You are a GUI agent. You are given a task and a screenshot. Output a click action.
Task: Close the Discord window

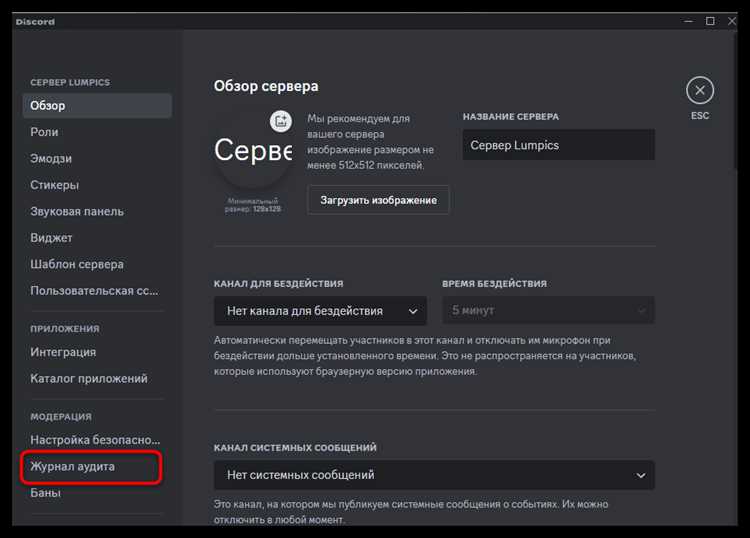732,22
